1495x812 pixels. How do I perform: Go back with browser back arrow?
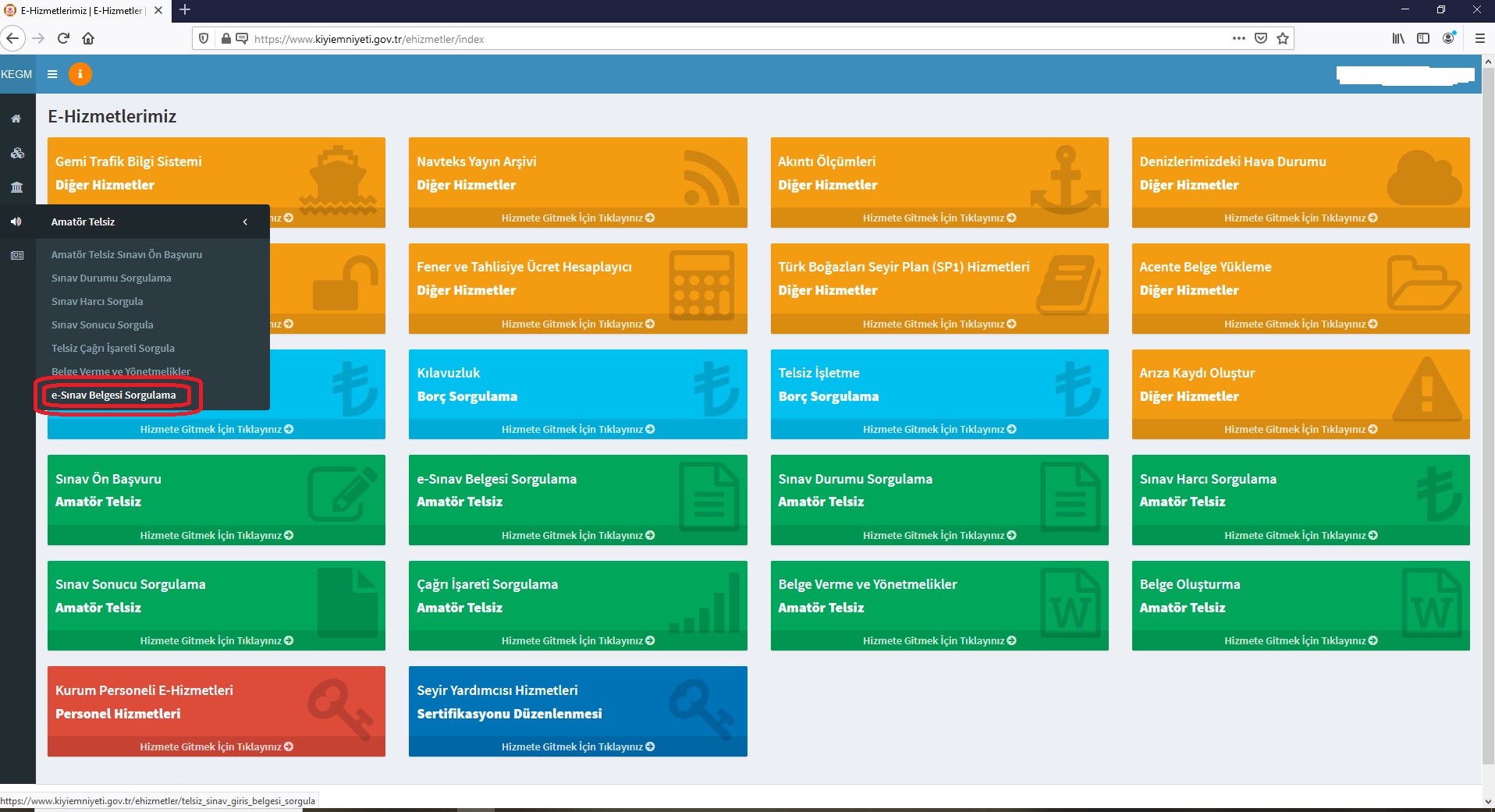pos(12,38)
